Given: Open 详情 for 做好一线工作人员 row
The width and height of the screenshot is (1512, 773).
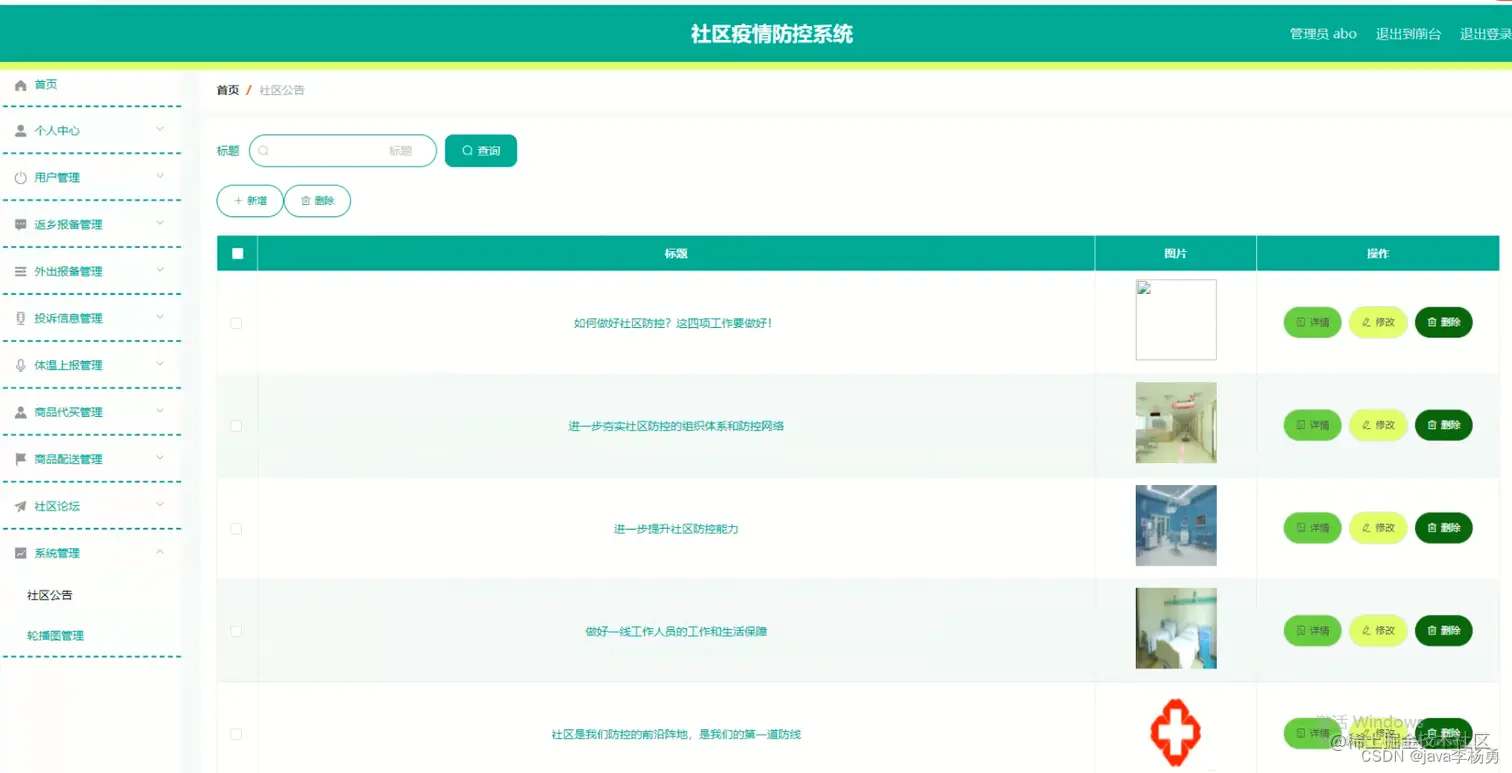Looking at the screenshot, I should point(1312,631).
